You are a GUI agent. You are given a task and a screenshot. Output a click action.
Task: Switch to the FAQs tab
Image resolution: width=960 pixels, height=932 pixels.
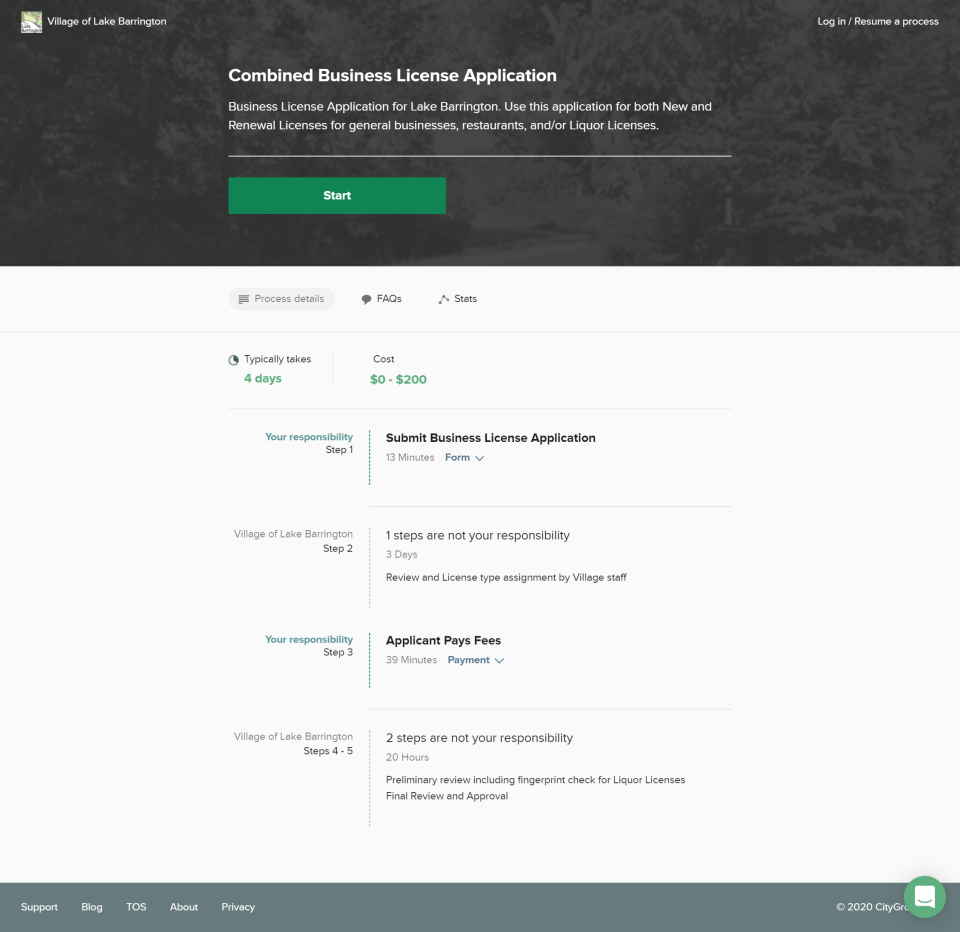pyautogui.click(x=381, y=299)
